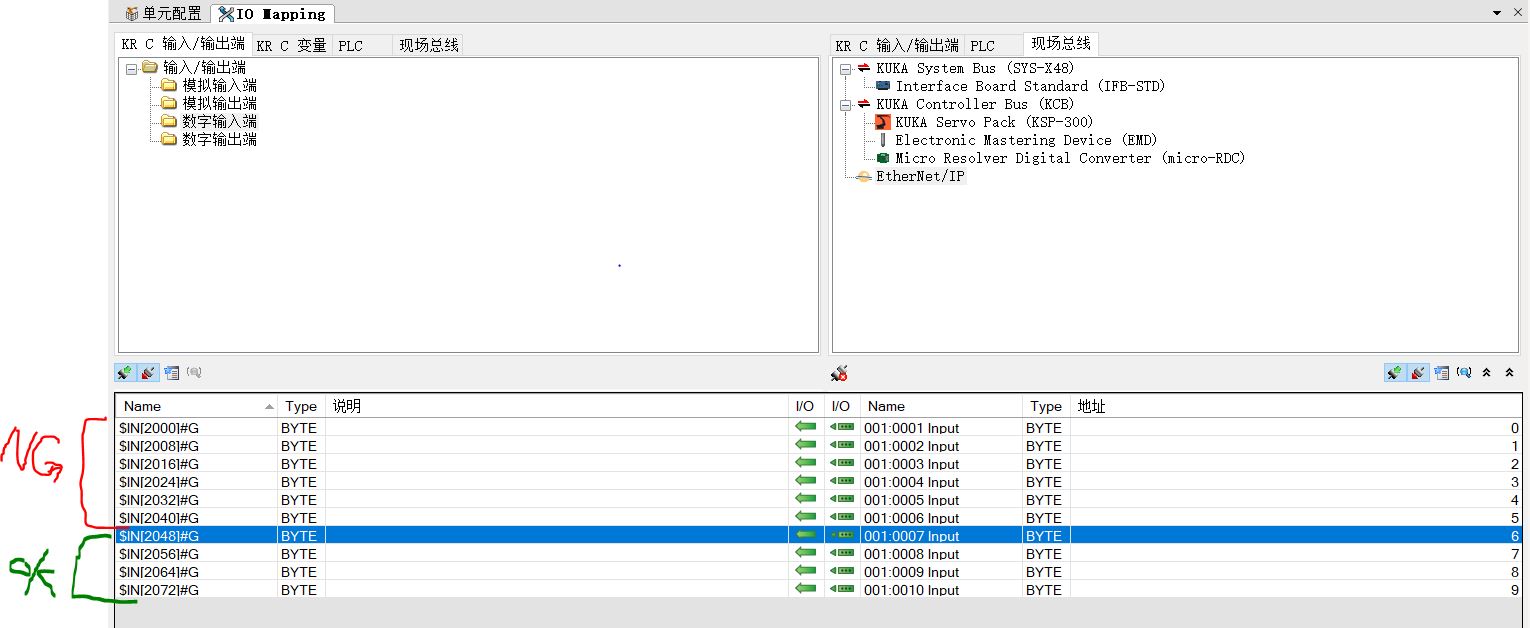Click the 地址 column header

pyautogui.click(x=1090, y=406)
